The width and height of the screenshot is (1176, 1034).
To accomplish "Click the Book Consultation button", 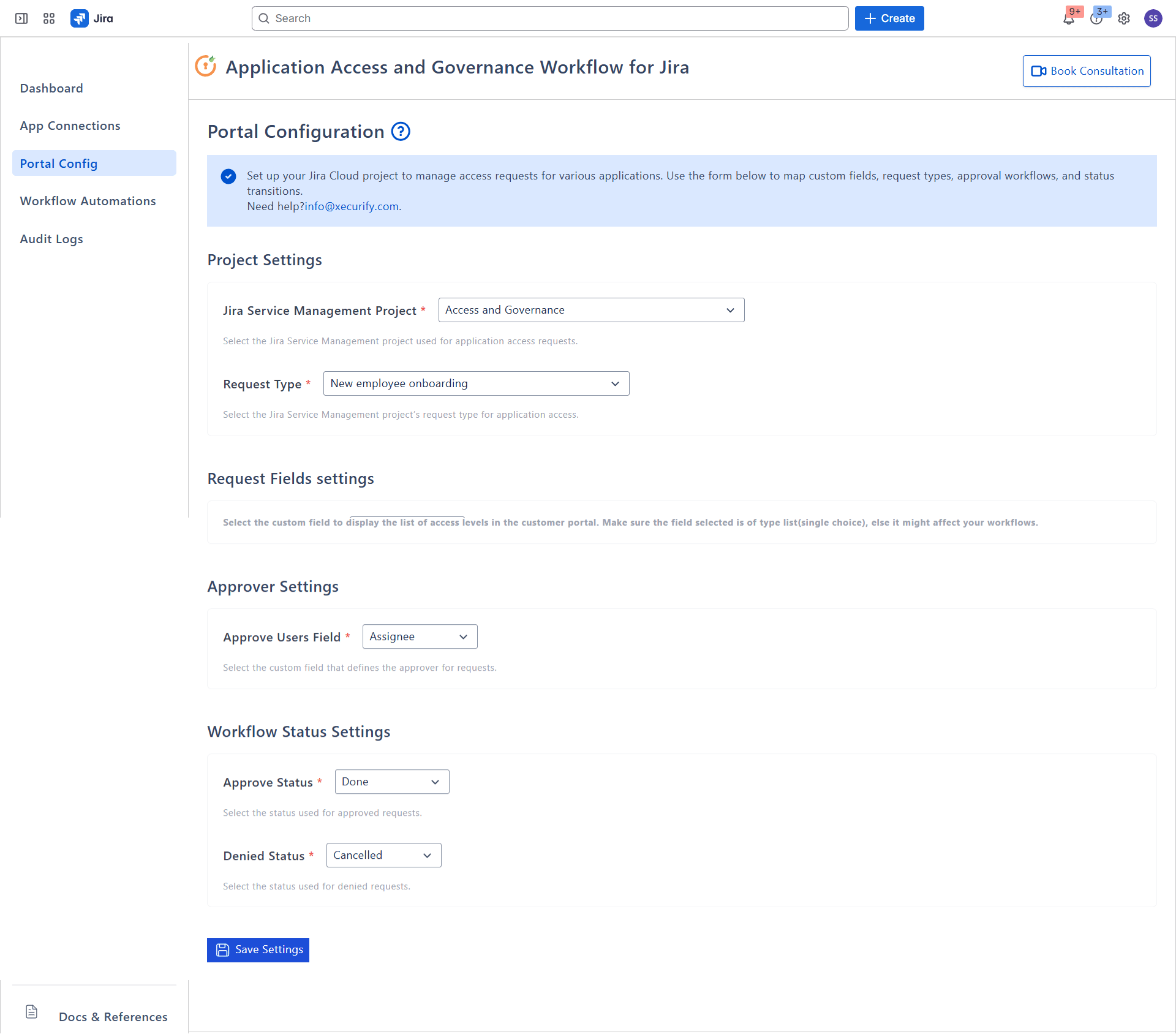I will coord(1087,71).
